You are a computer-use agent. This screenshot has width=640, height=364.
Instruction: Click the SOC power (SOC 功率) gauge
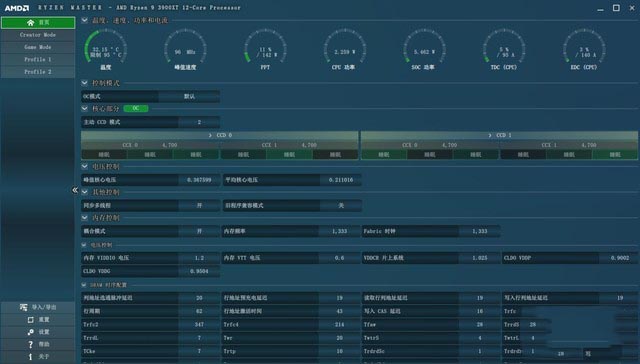point(424,50)
